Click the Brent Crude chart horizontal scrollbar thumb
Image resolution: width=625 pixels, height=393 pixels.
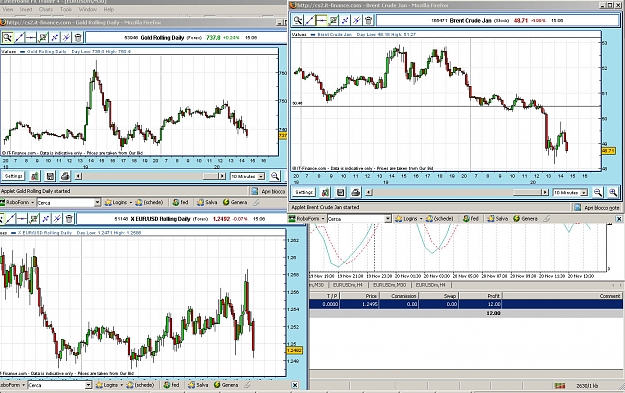pyautogui.click(x=526, y=193)
